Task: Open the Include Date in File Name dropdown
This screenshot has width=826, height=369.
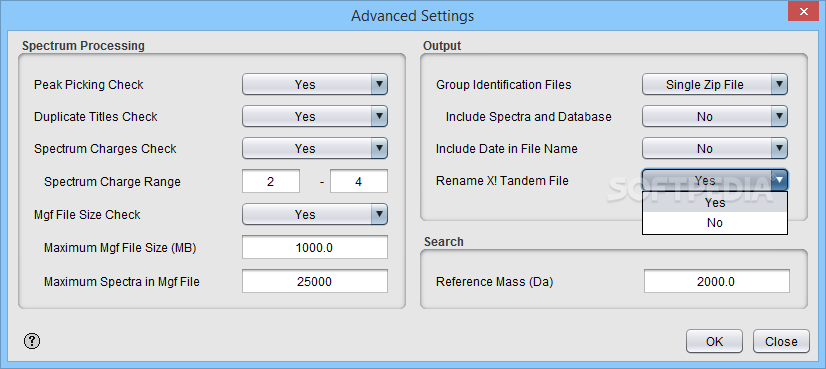Action: coord(715,149)
